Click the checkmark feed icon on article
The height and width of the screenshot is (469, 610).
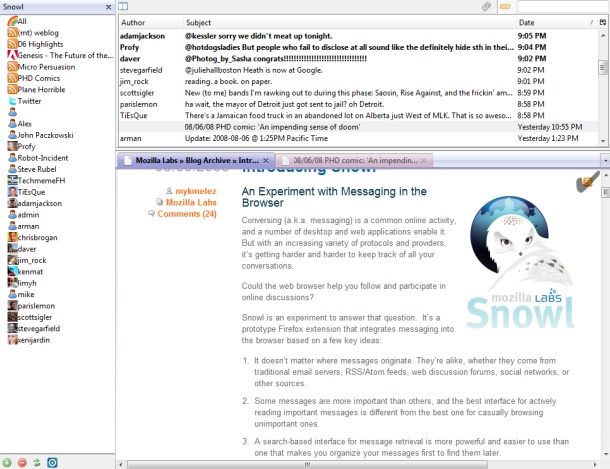(x=588, y=181)
